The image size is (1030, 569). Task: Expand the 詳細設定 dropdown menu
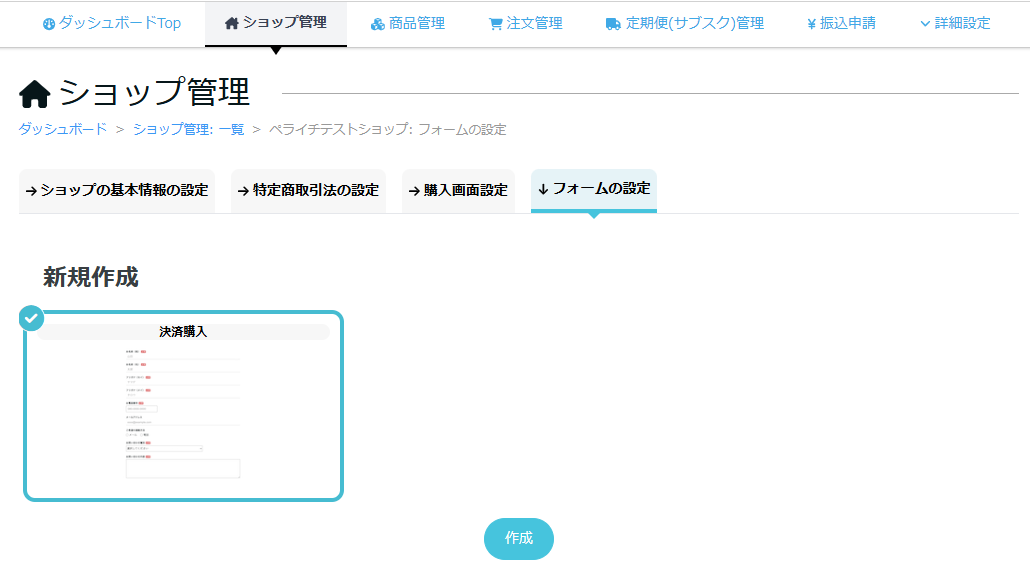[x=955, y=24]
